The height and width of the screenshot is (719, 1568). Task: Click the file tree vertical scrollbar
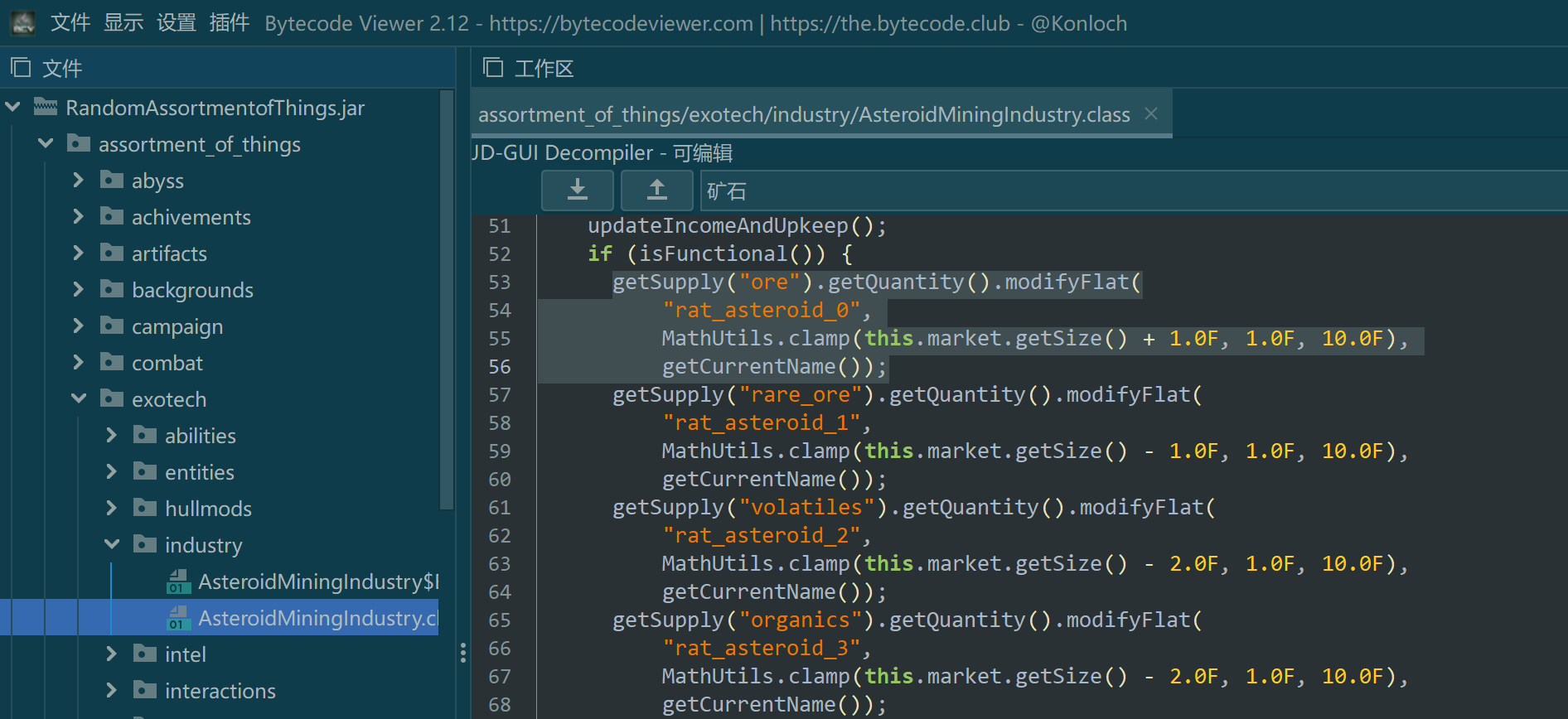447,300
